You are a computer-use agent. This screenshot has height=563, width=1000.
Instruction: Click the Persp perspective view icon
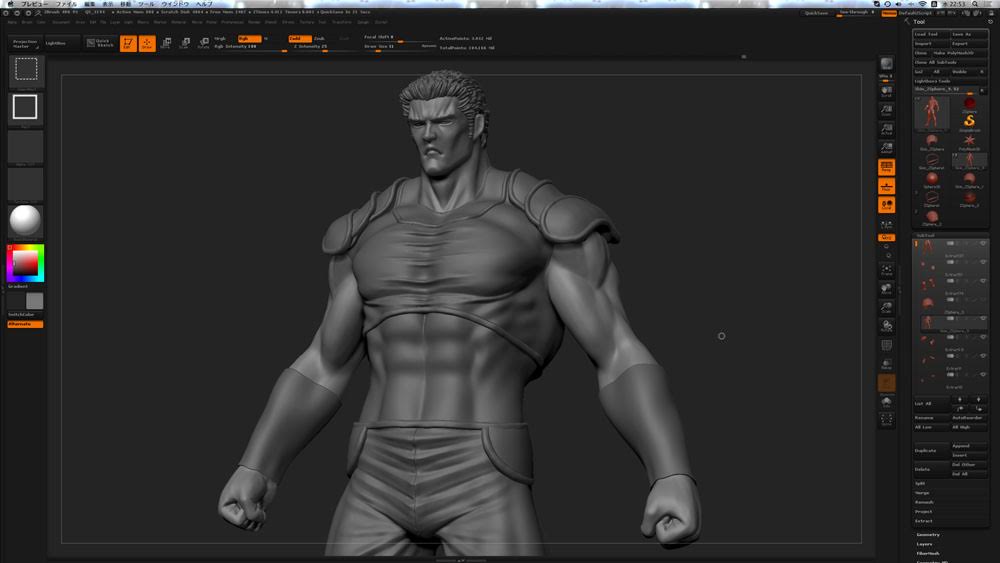(886, 167)
